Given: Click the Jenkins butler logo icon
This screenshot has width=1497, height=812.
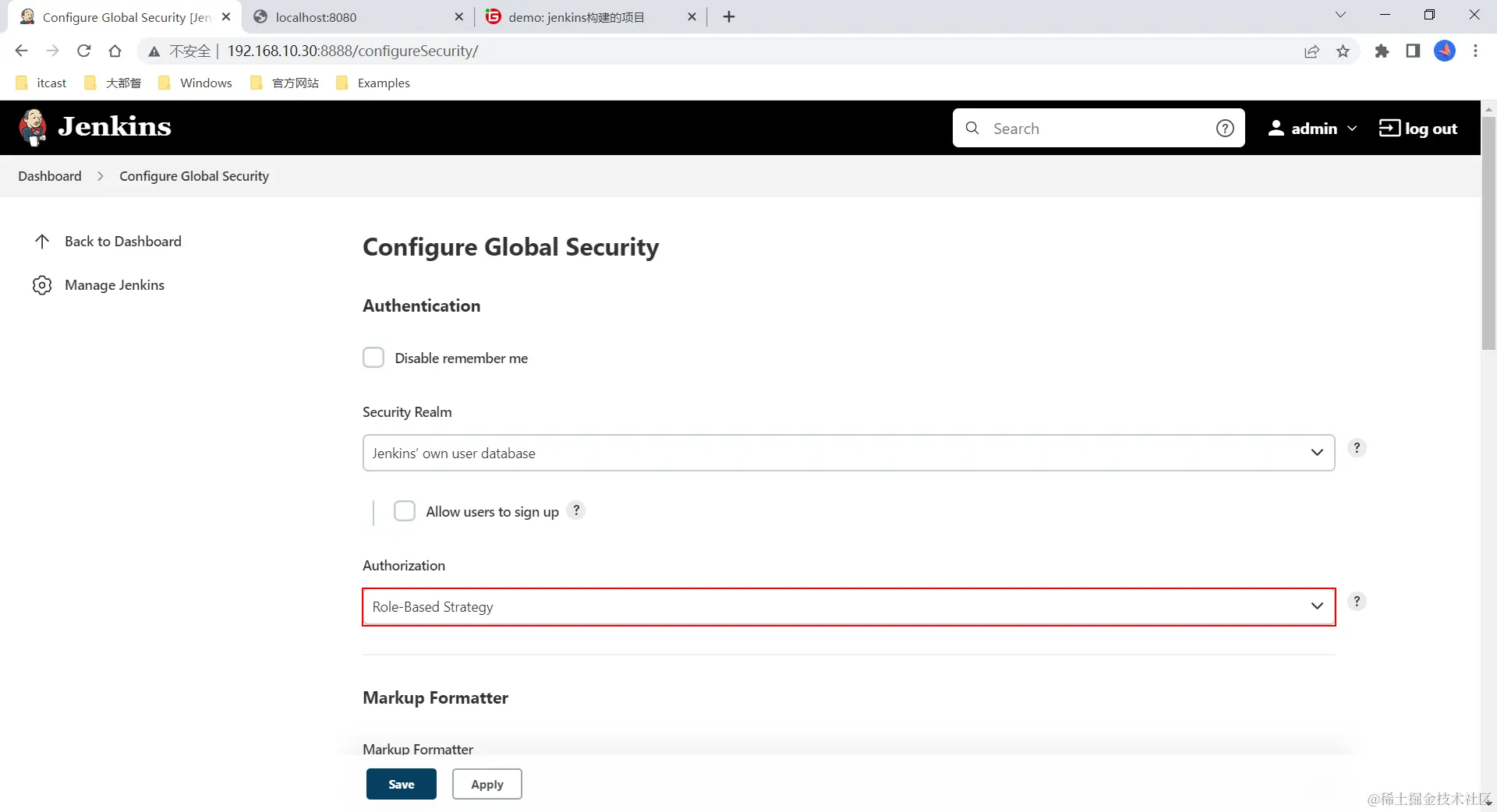Looking at the screenshot, I should 33,127.
